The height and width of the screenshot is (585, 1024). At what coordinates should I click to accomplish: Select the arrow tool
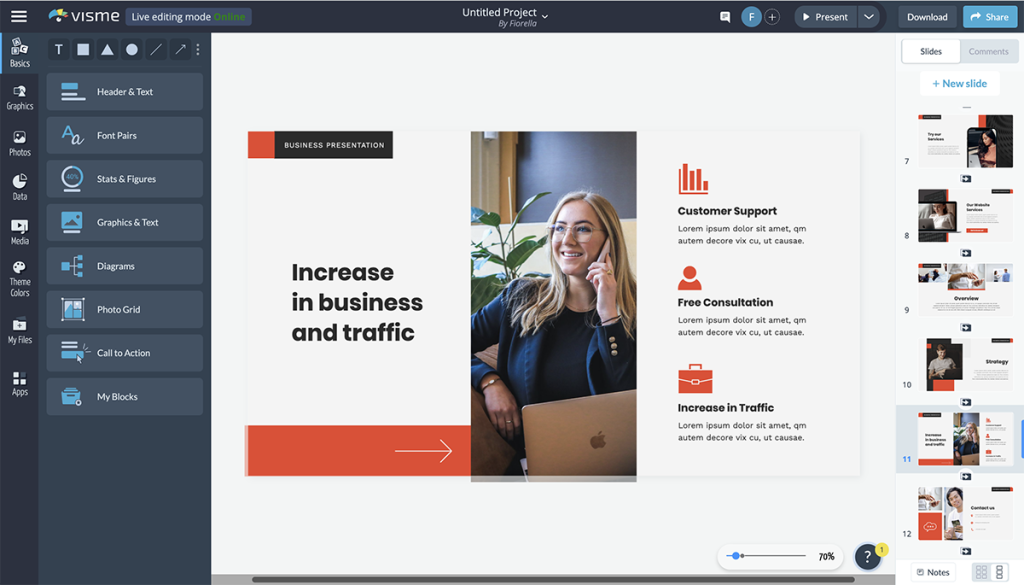(180, 49)
